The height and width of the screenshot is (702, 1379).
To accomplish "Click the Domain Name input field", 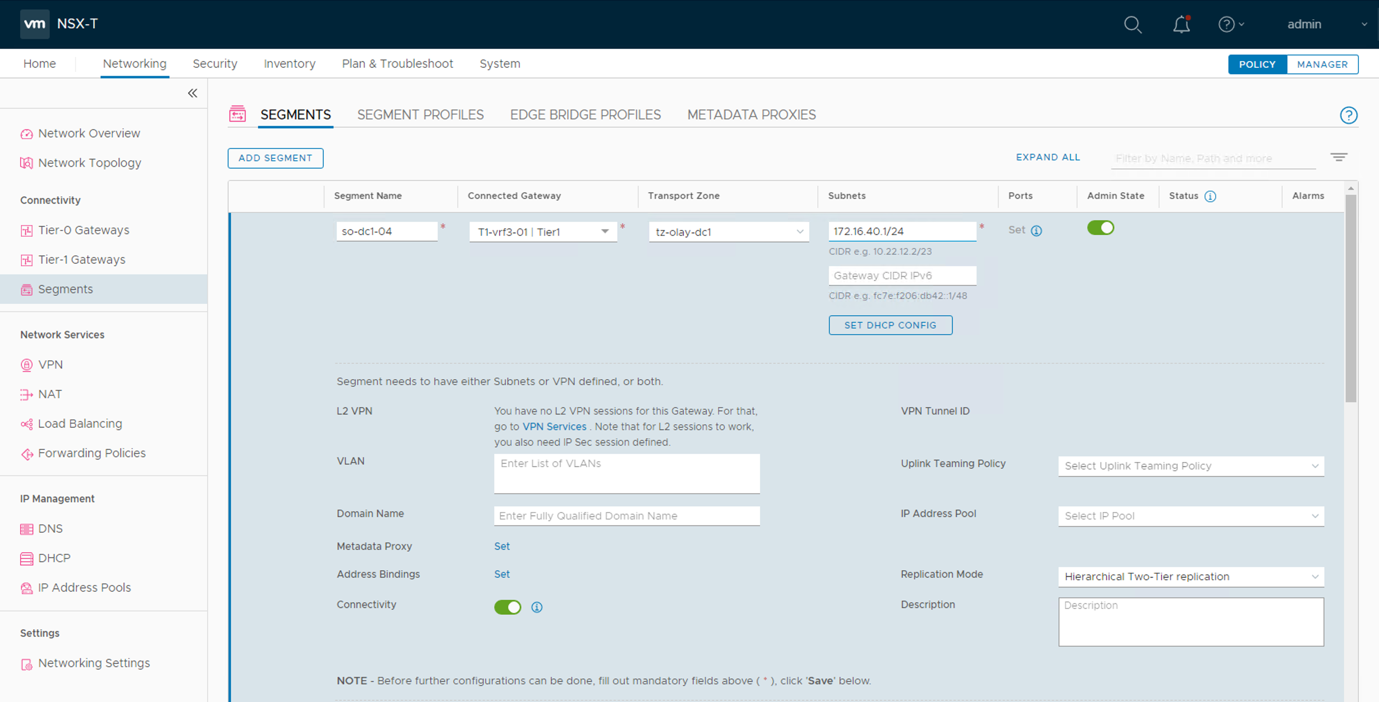I will (626, 516).
